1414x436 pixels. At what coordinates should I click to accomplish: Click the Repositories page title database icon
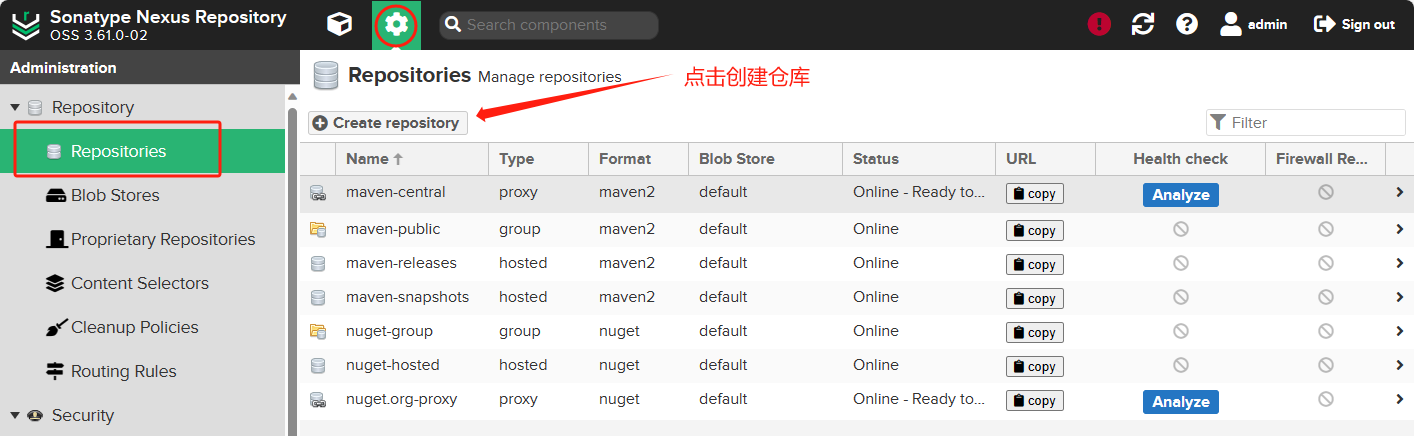pos(325,75)
